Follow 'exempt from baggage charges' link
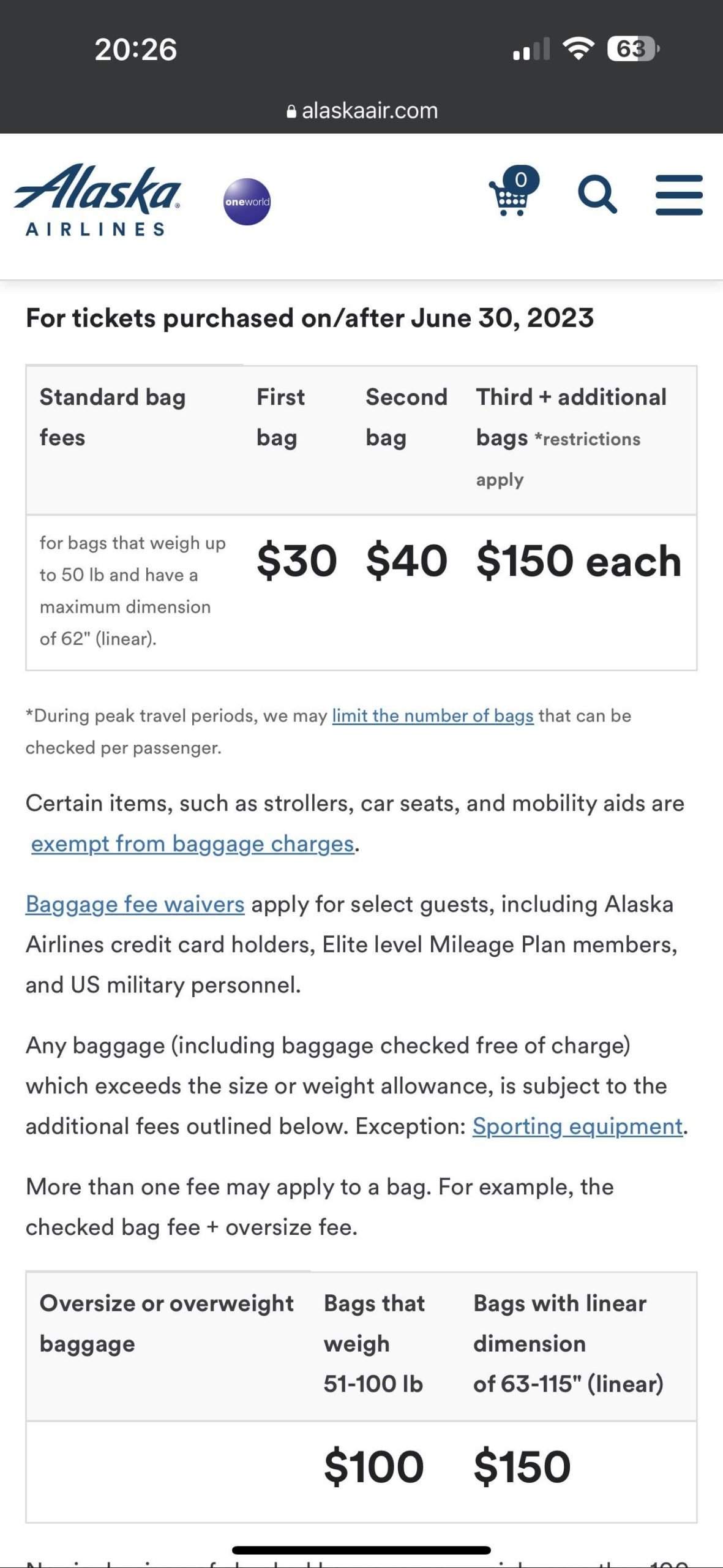Screen dimensions: 723x1568 click(x=193, y=843)
